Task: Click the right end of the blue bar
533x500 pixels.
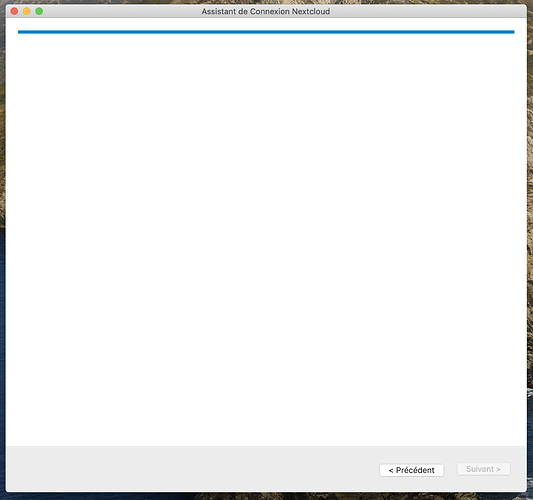Action: (x=511, y=32)
